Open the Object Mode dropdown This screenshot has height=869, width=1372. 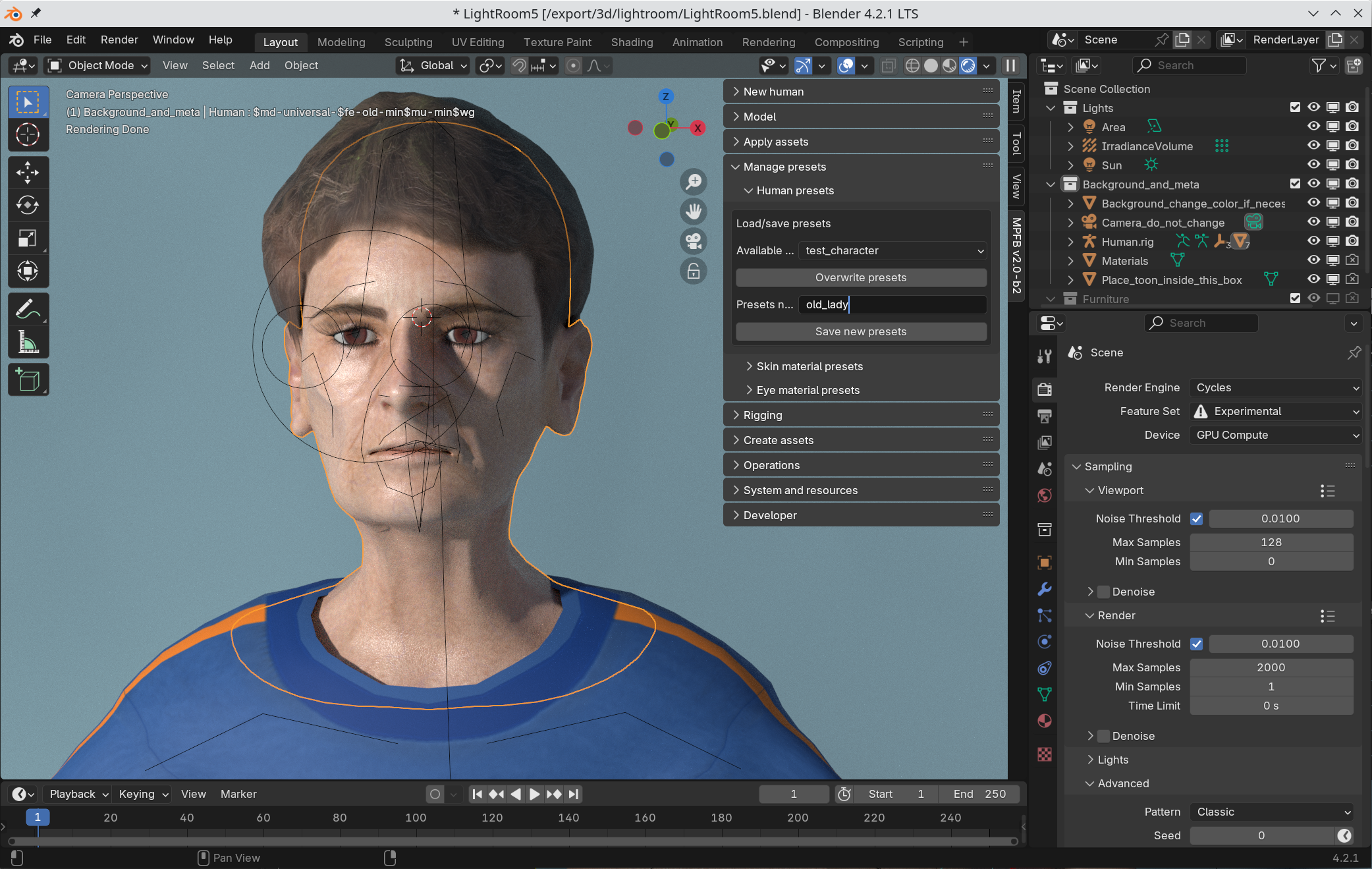point(97,65)
